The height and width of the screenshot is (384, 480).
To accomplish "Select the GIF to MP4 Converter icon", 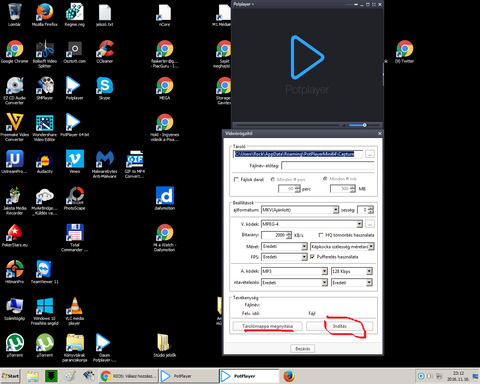I will pyautogui.click(x=135, y=164).
